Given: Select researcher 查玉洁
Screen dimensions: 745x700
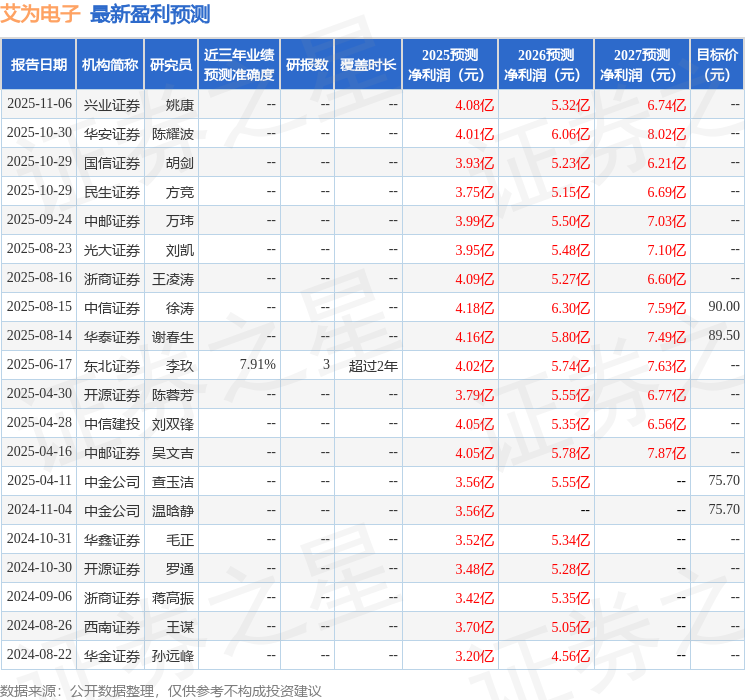Looking at the screenshot, I should pos(173,482).
